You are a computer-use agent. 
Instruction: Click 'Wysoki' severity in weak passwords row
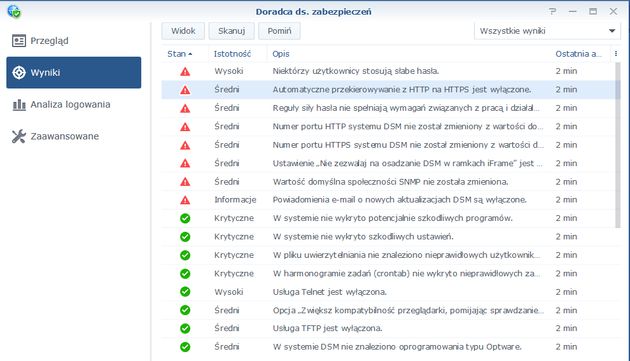pos(229,71)
